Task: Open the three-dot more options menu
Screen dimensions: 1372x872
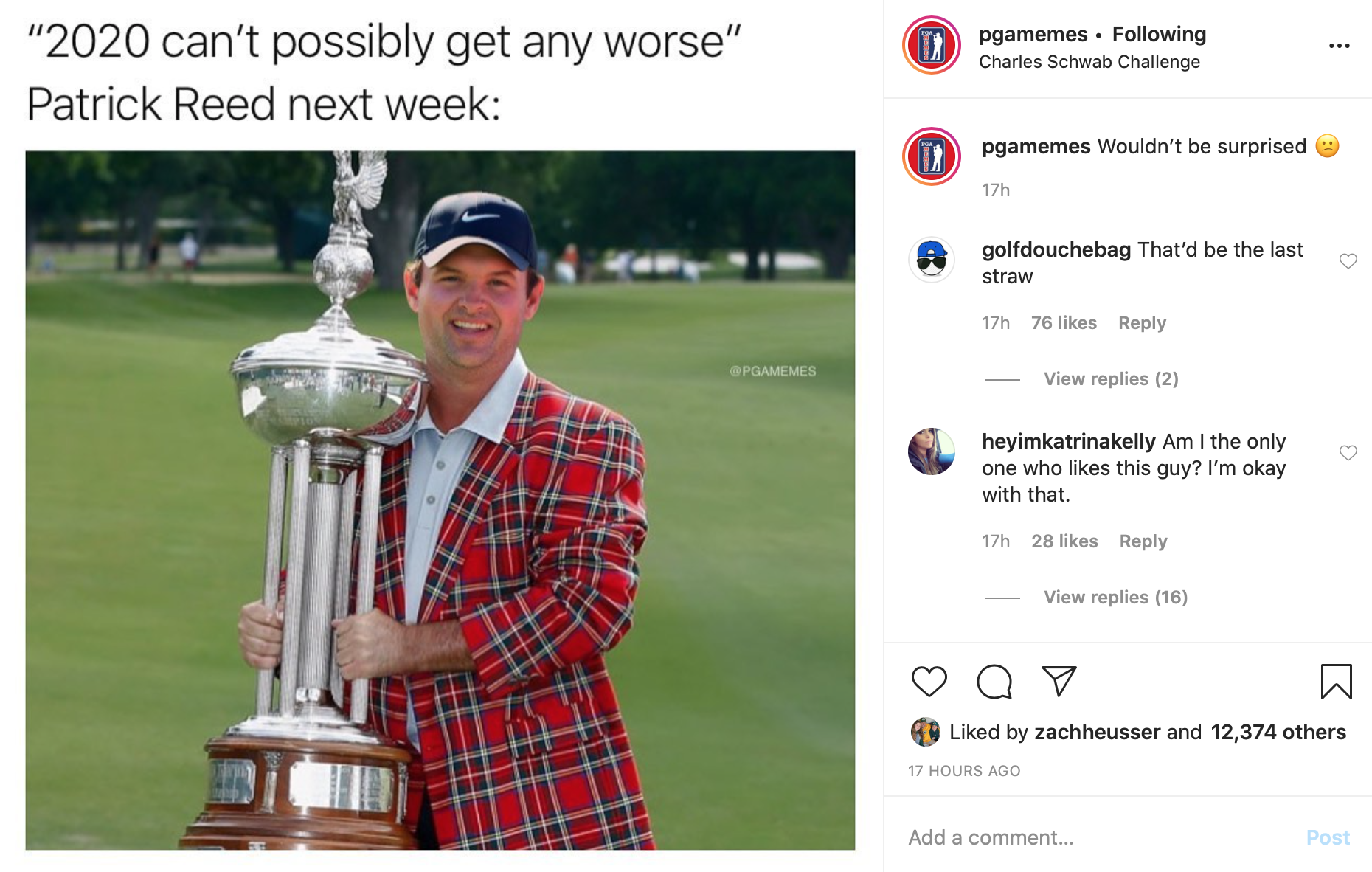Action: tap(1339, 46)
